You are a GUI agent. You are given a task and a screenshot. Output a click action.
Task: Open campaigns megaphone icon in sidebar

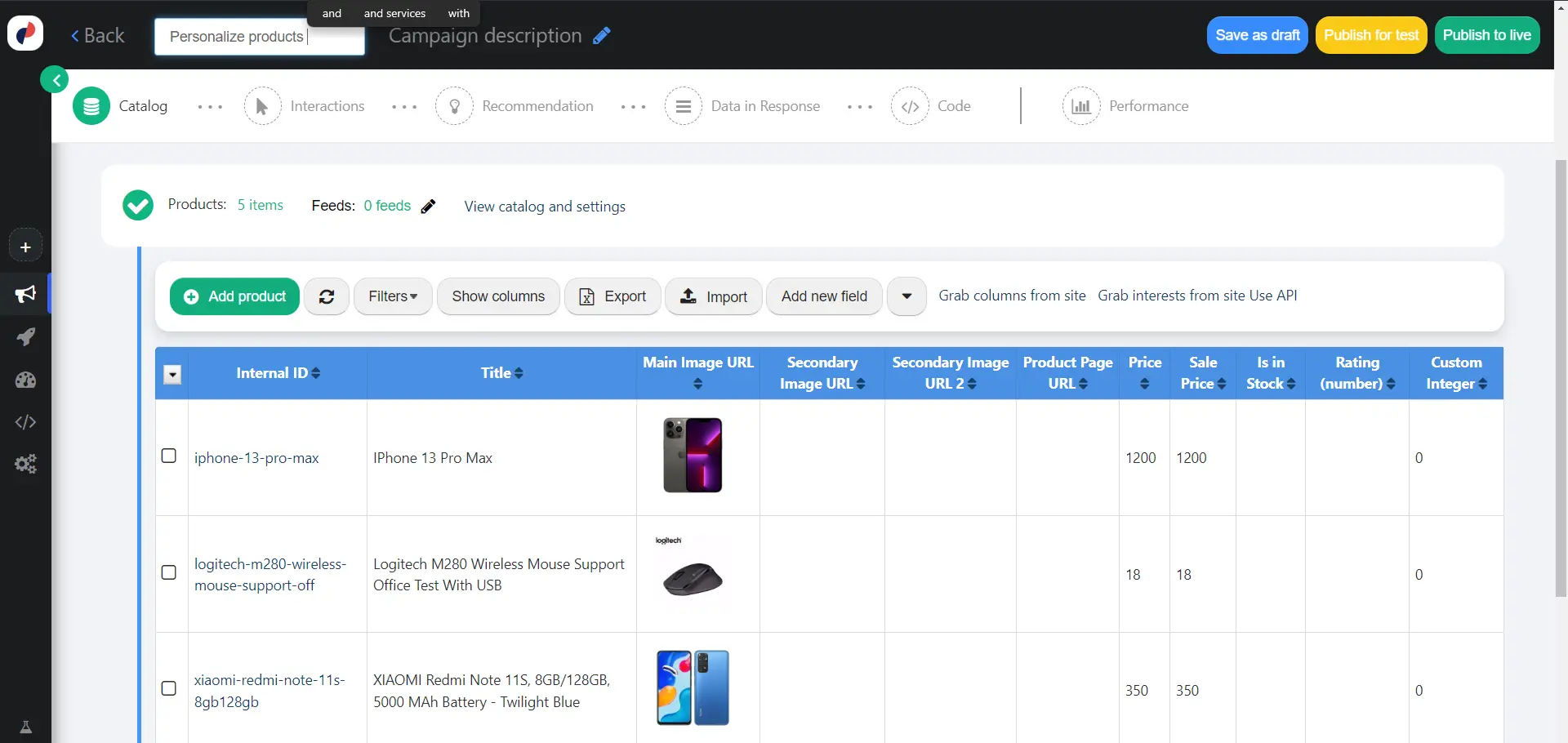(25, 294)
